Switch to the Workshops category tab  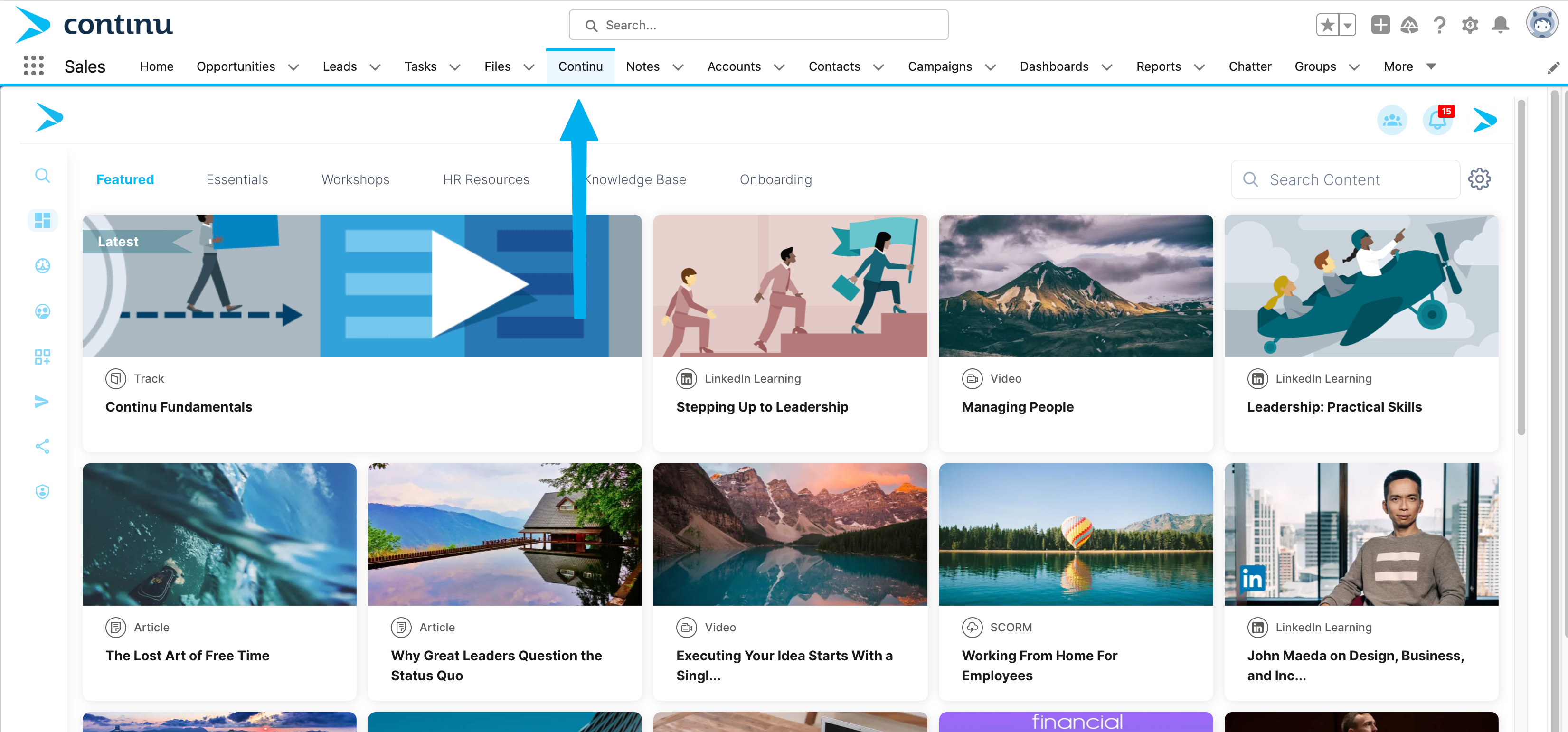point(356,179)
